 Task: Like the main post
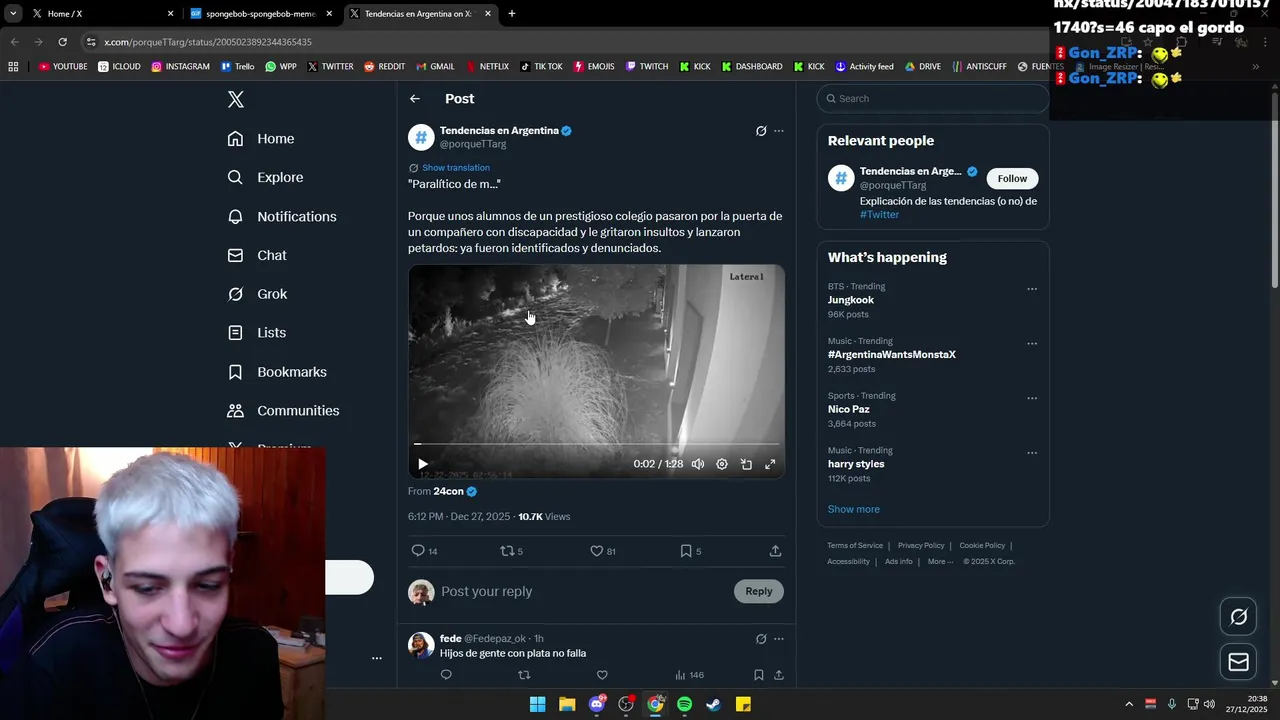[x=597, y=551]
